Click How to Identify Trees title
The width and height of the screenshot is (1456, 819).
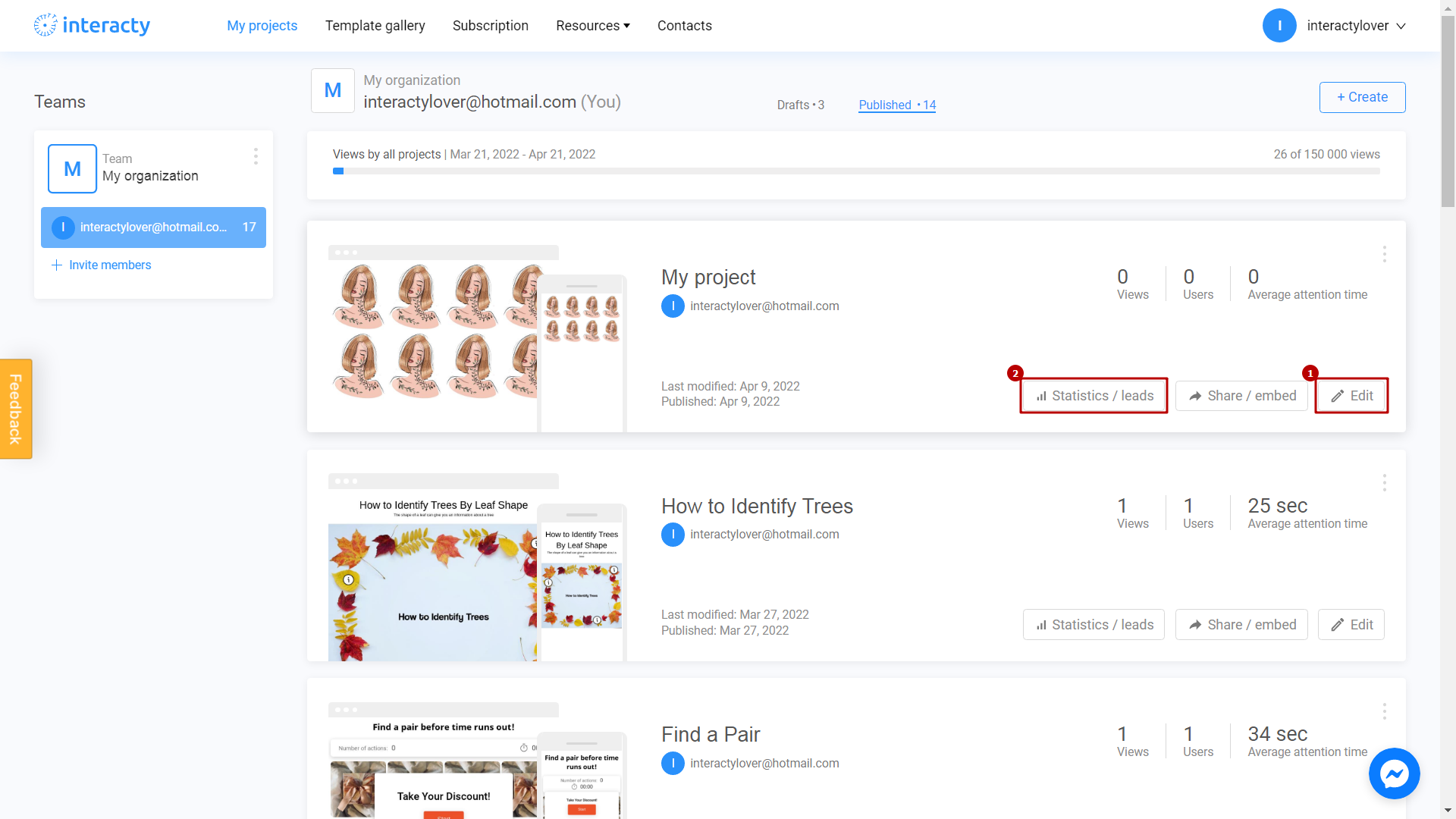coord(757,507)
